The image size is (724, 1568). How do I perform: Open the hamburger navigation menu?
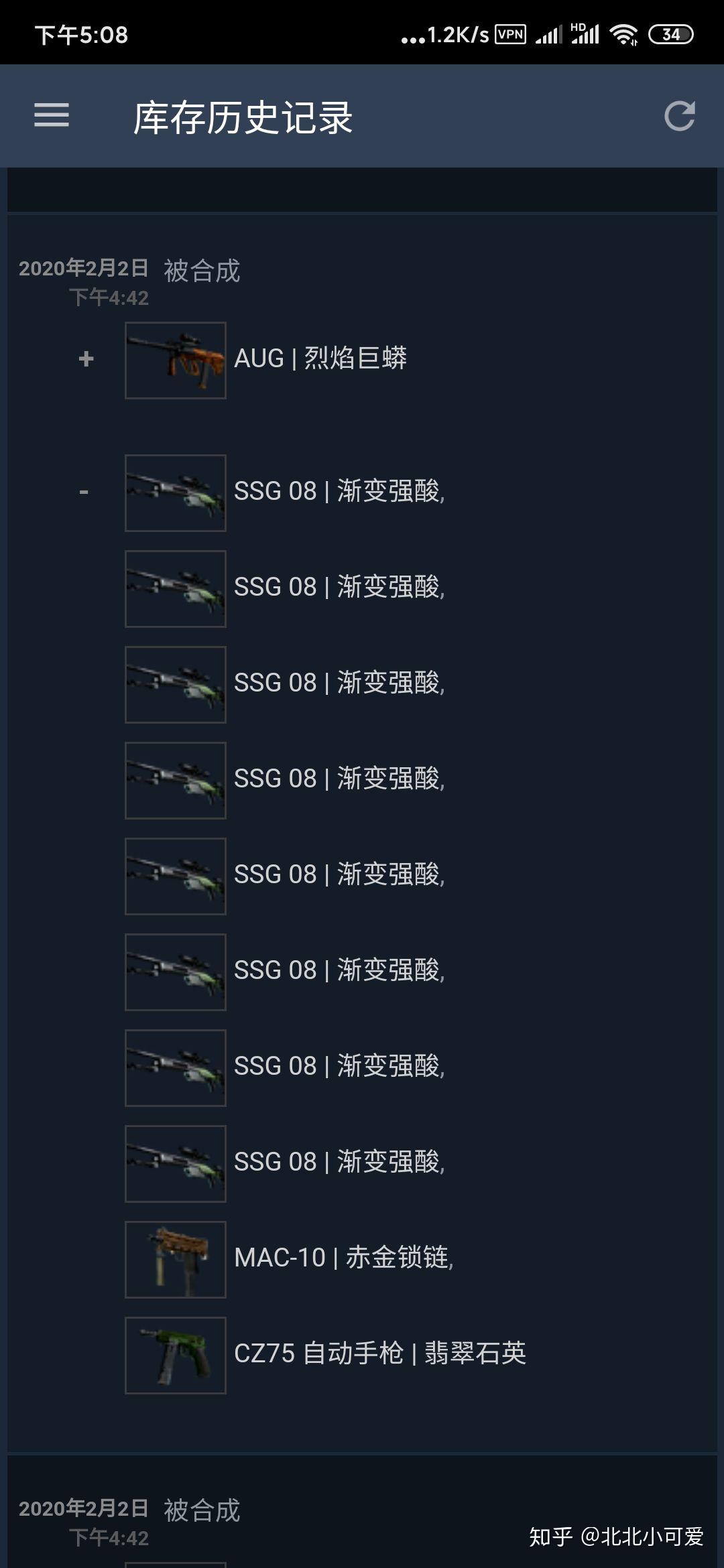(52, 115)
